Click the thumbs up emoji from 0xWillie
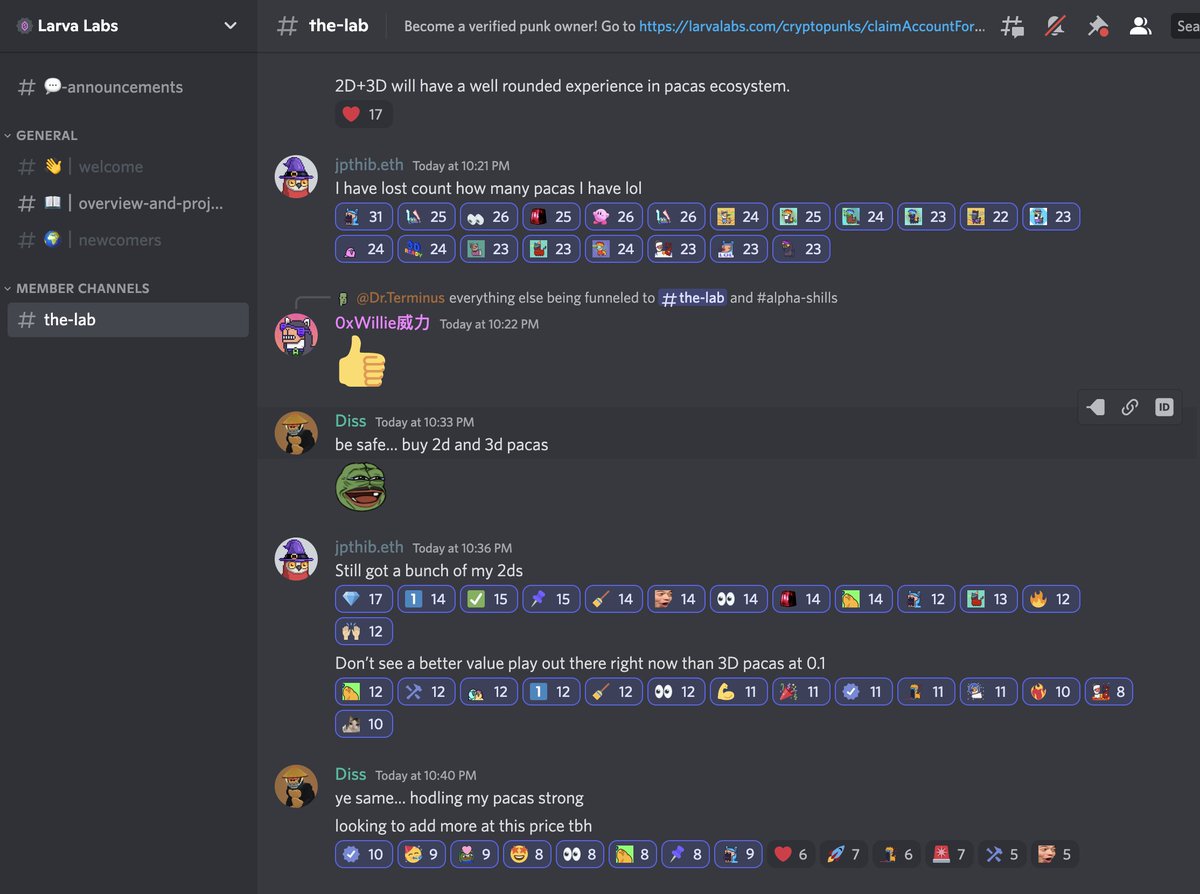1200x894 pixels. (x=361, y=361)
